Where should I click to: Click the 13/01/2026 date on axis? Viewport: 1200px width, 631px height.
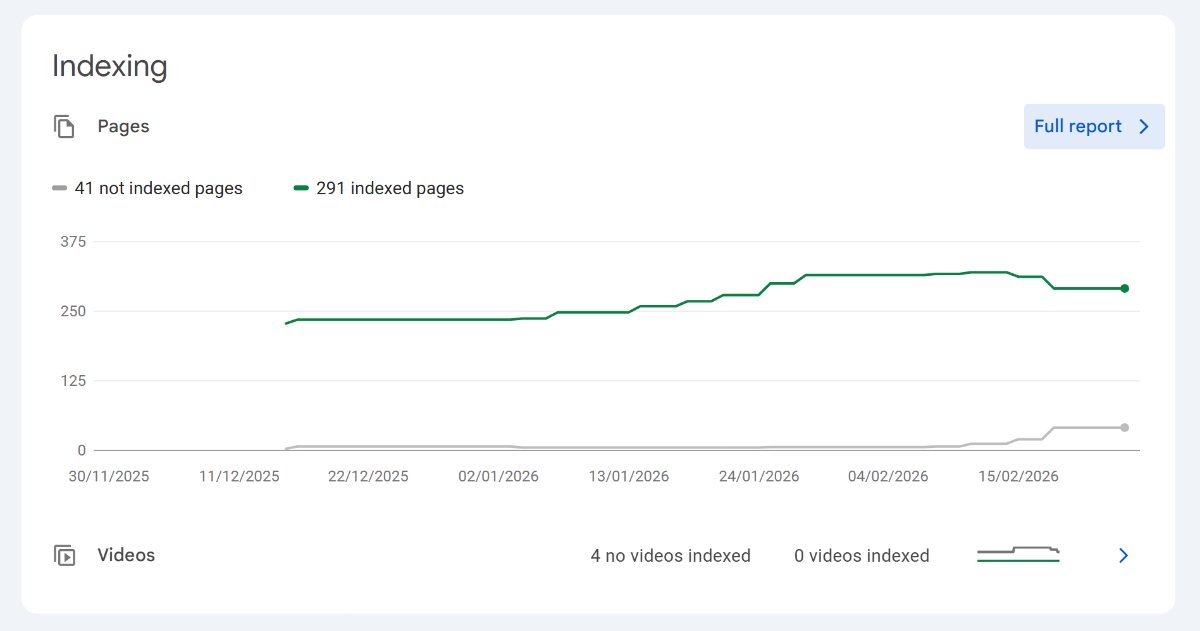click(x=628, y=477)
